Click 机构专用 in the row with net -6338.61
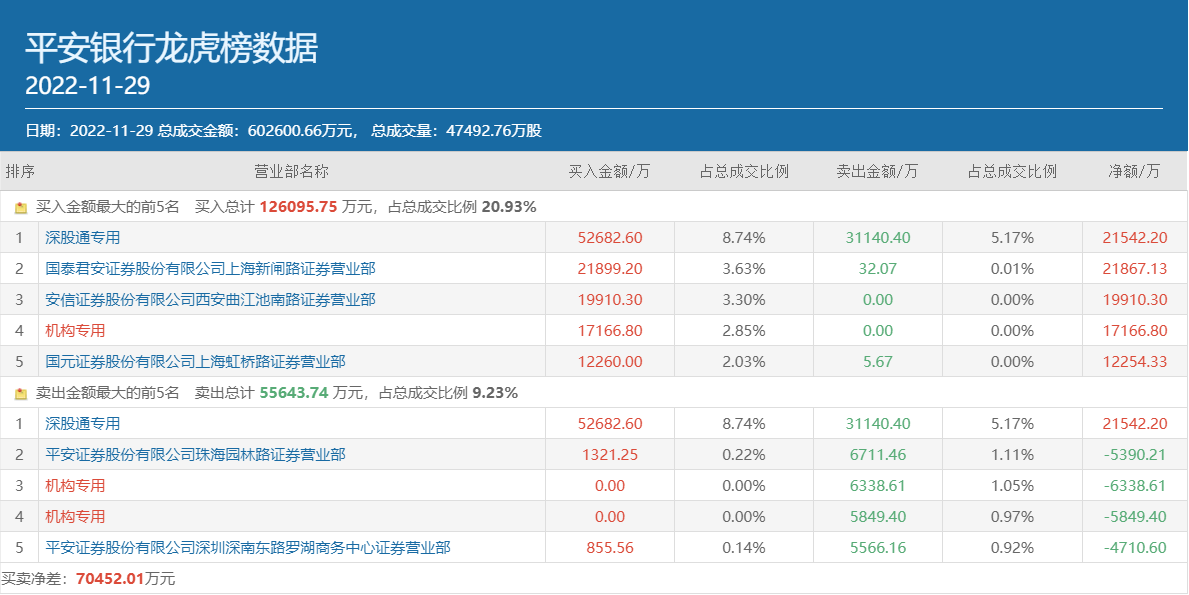This screenshot has height=595, width=1189. (x=75, y=486)
